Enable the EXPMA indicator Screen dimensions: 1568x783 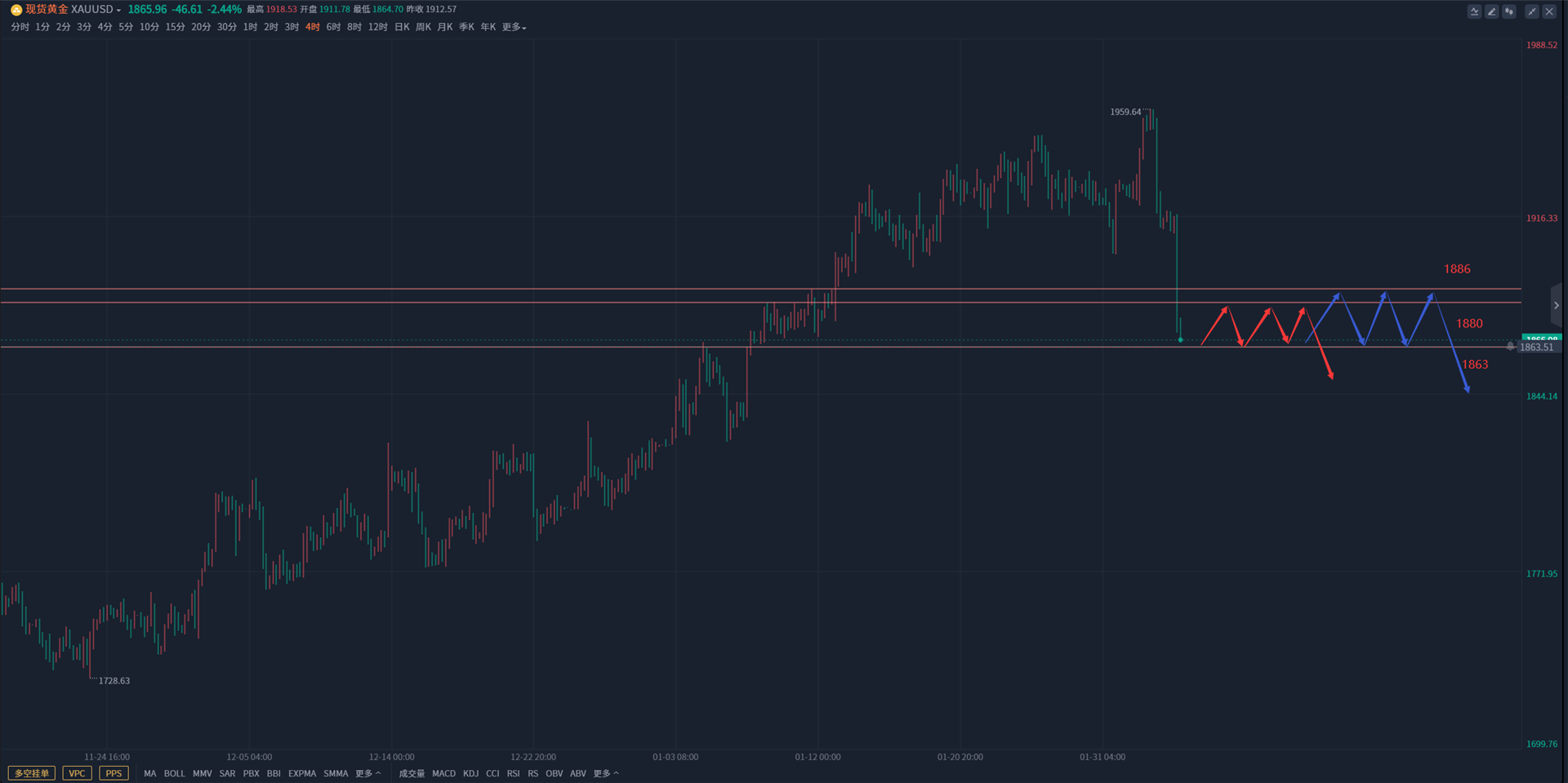pyautogui.click(x=302, y=773)
